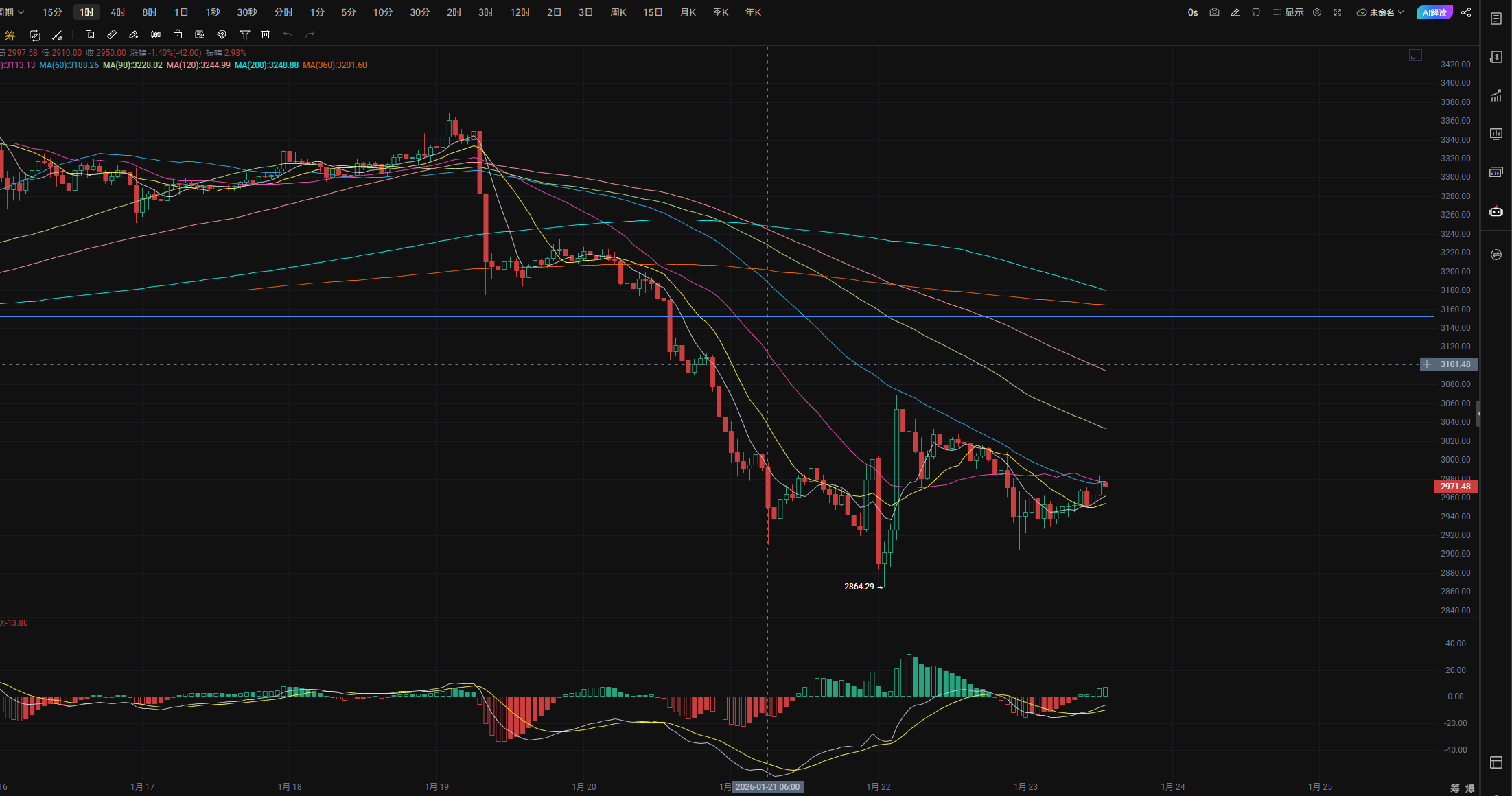The width and height of the screenshot is (1512, 796).
Task: Toggle the magnet snap mode icon
Action: point(222,34)
